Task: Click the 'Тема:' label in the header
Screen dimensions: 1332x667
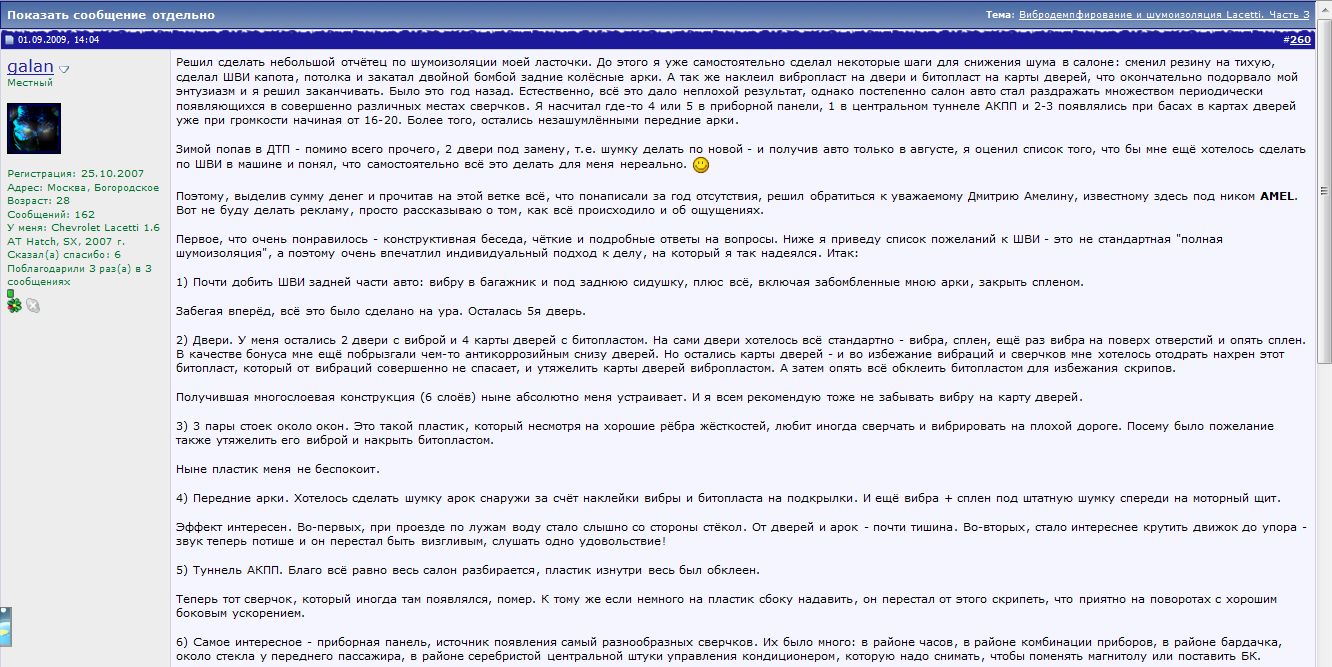Action: 1000,15
